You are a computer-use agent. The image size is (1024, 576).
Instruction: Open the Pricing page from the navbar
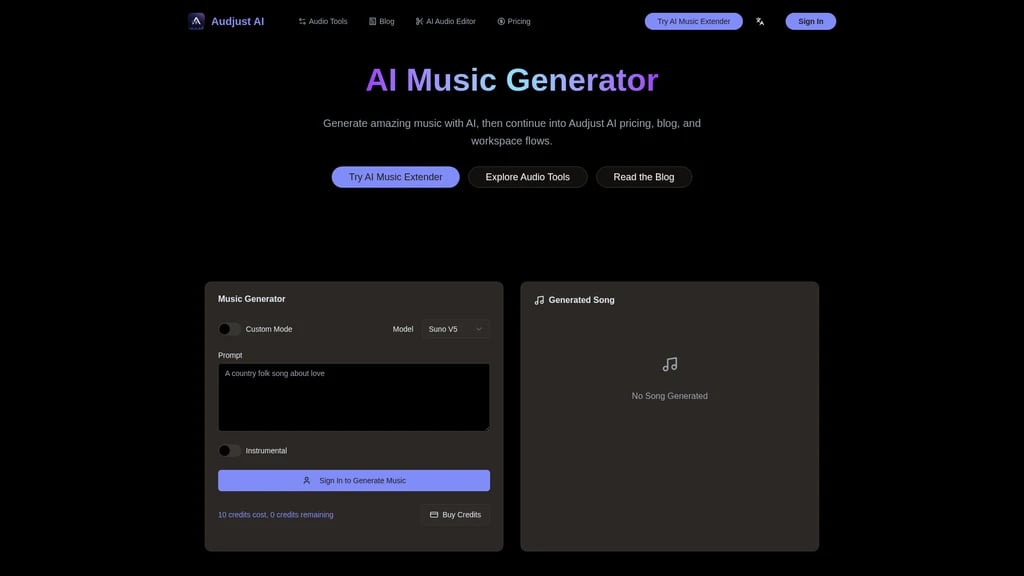[x=514, y=22]
